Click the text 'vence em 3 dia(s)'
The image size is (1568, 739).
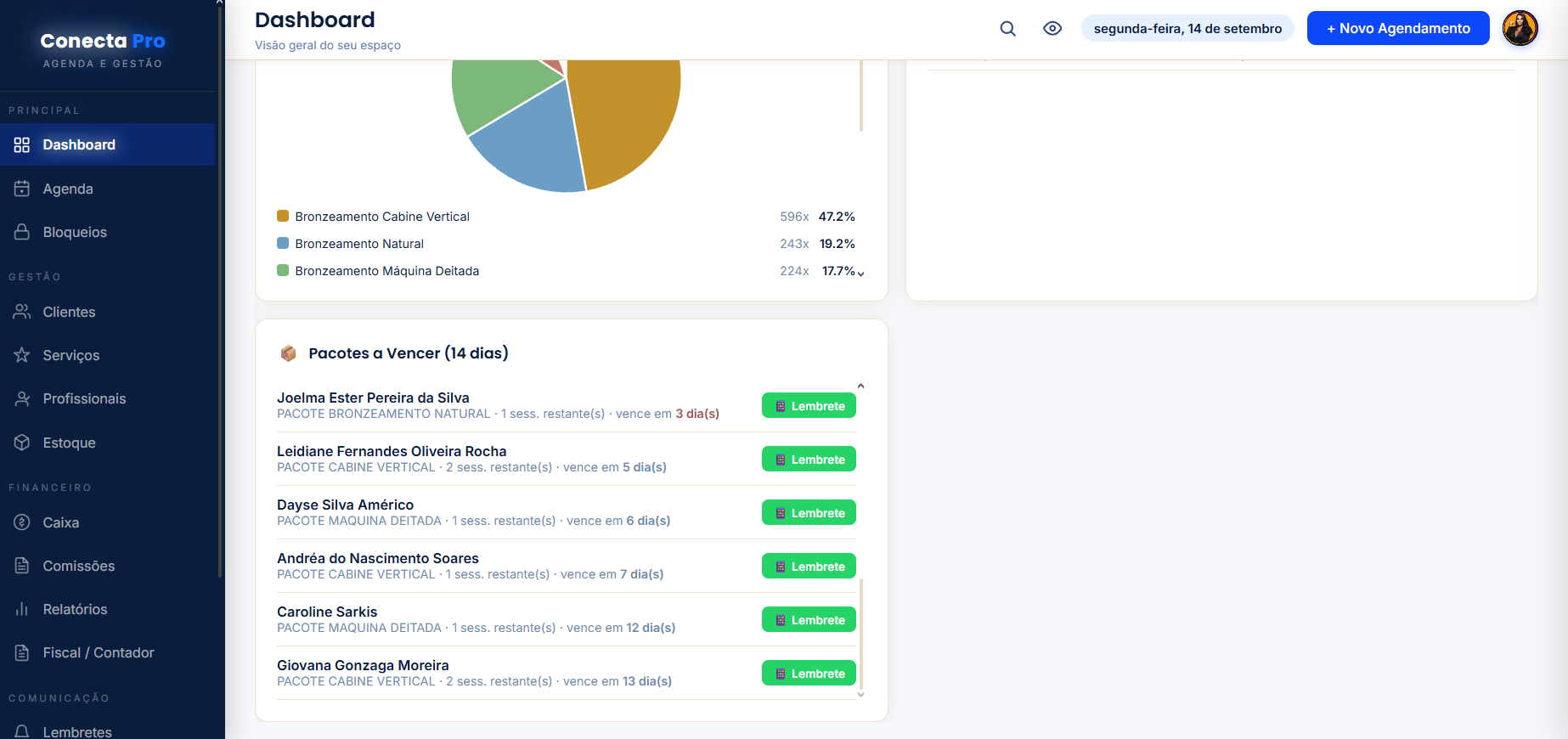668,414
